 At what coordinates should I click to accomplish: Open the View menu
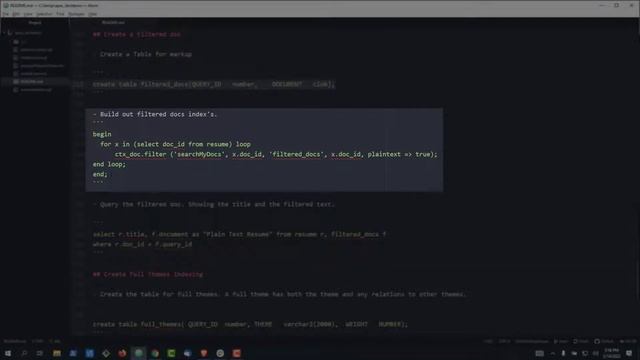(28, 14)
